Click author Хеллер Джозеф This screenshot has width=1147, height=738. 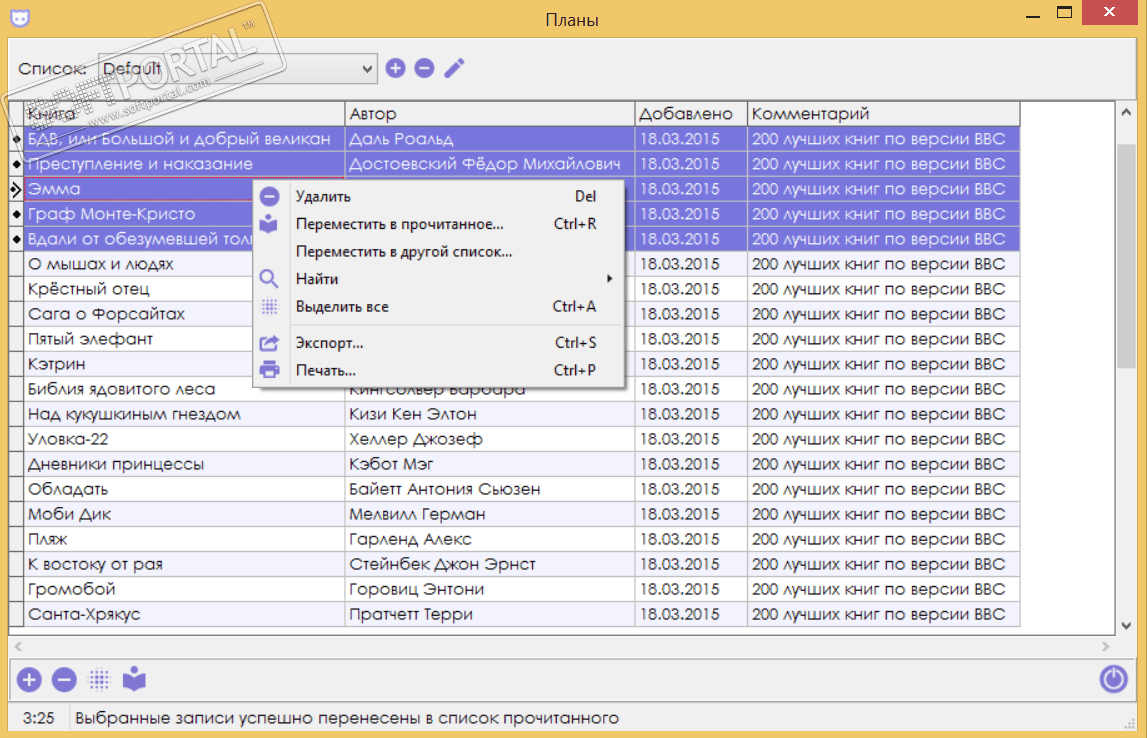489,439
